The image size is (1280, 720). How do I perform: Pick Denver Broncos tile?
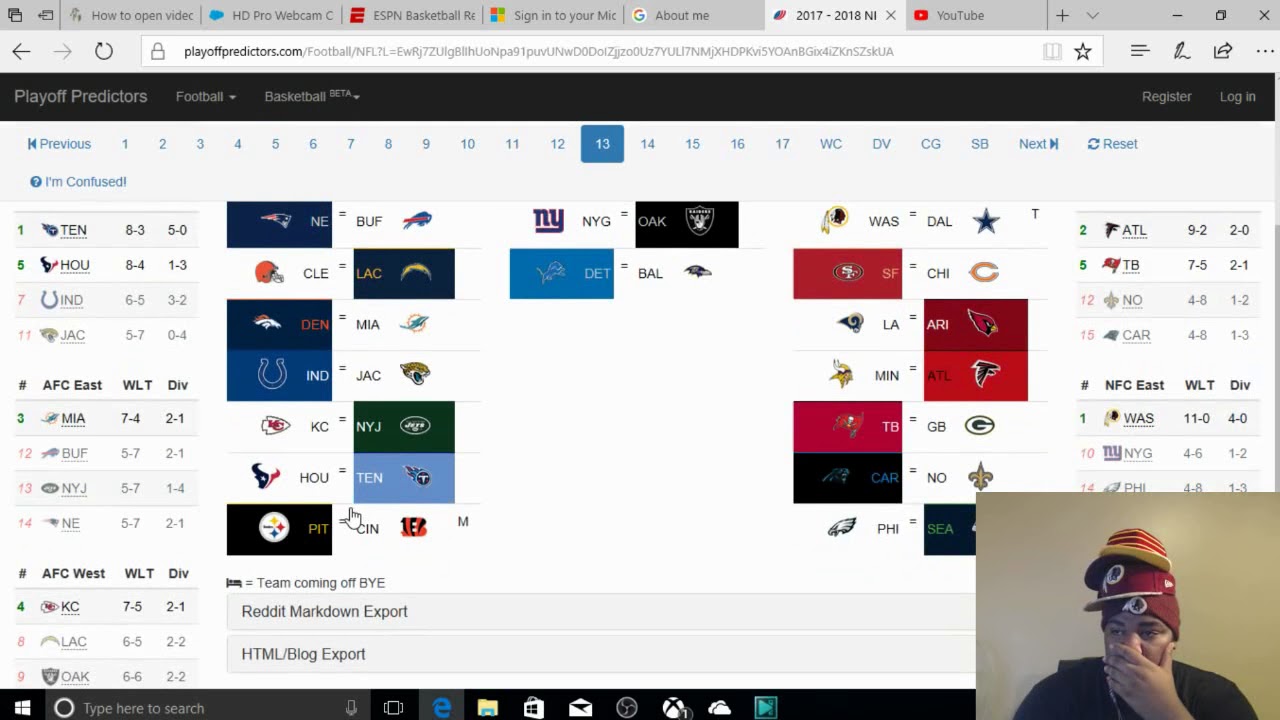click(279, 324)
